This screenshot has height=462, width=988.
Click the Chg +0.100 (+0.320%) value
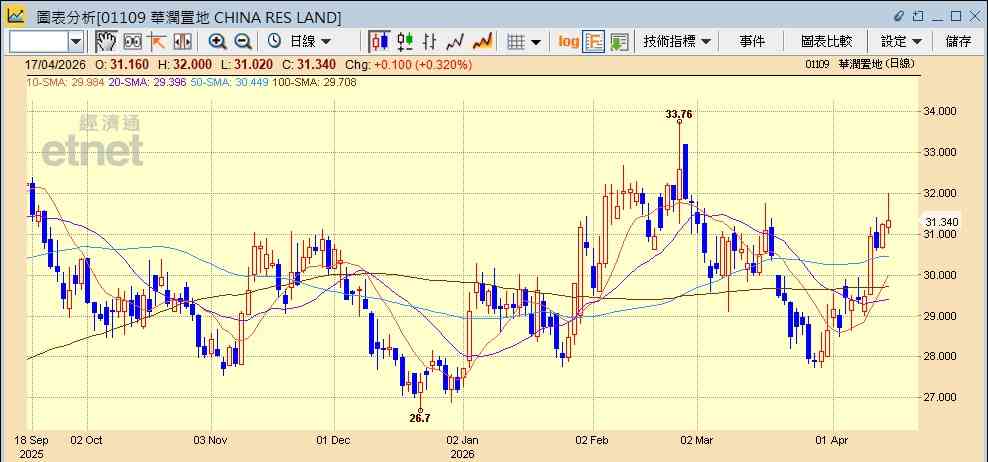[x=409, y=64]
